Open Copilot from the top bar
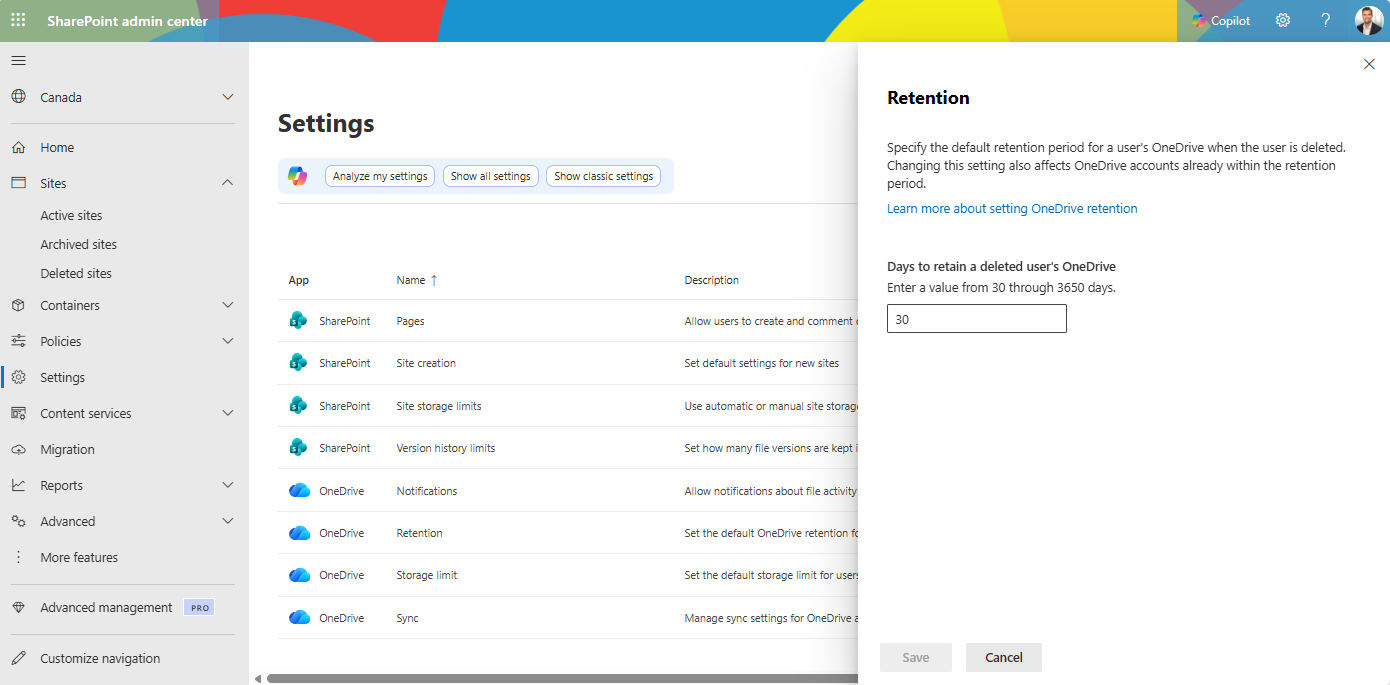 click(x=1221, y=20)
